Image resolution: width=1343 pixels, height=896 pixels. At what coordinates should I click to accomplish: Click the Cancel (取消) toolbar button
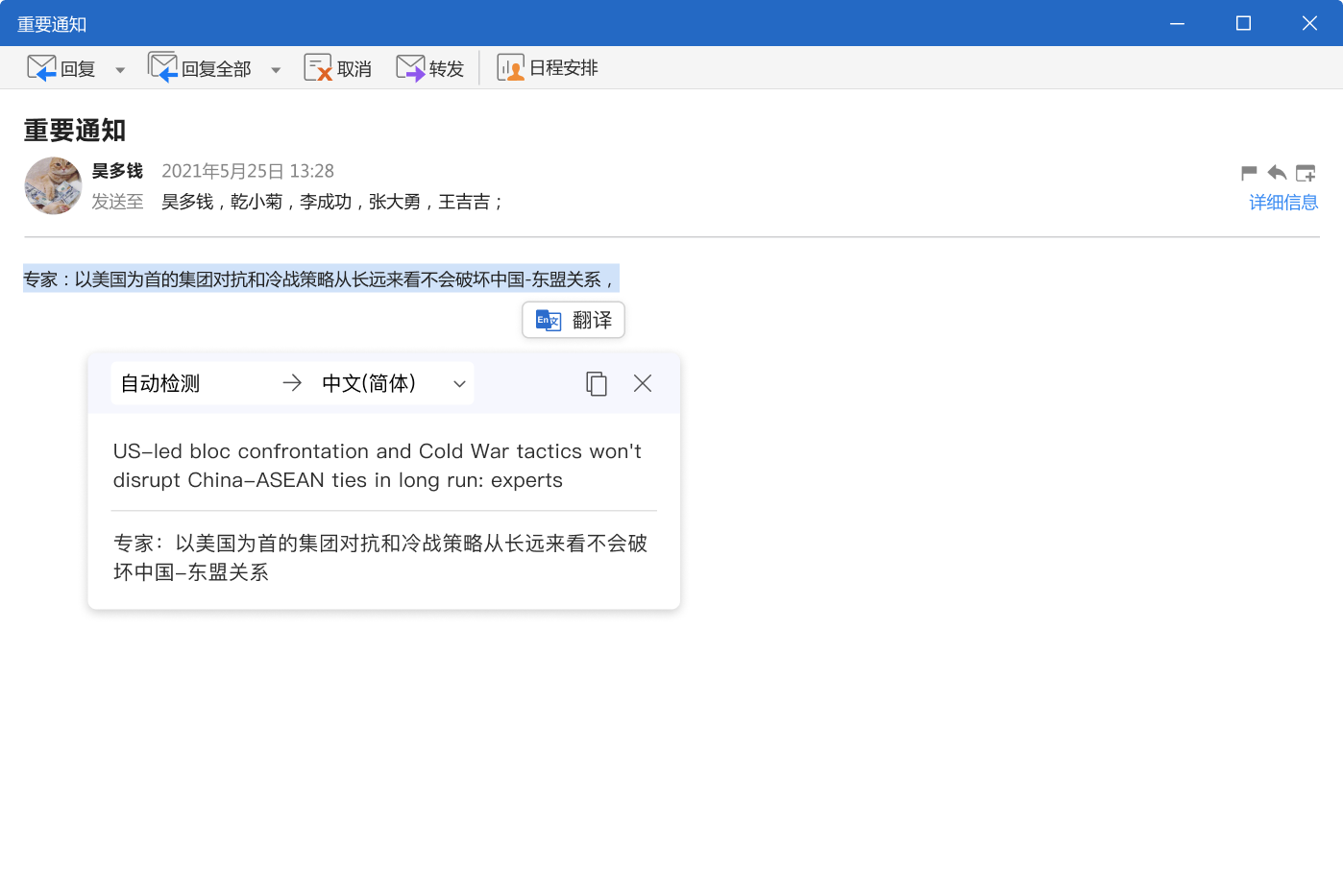pos(338,68)
